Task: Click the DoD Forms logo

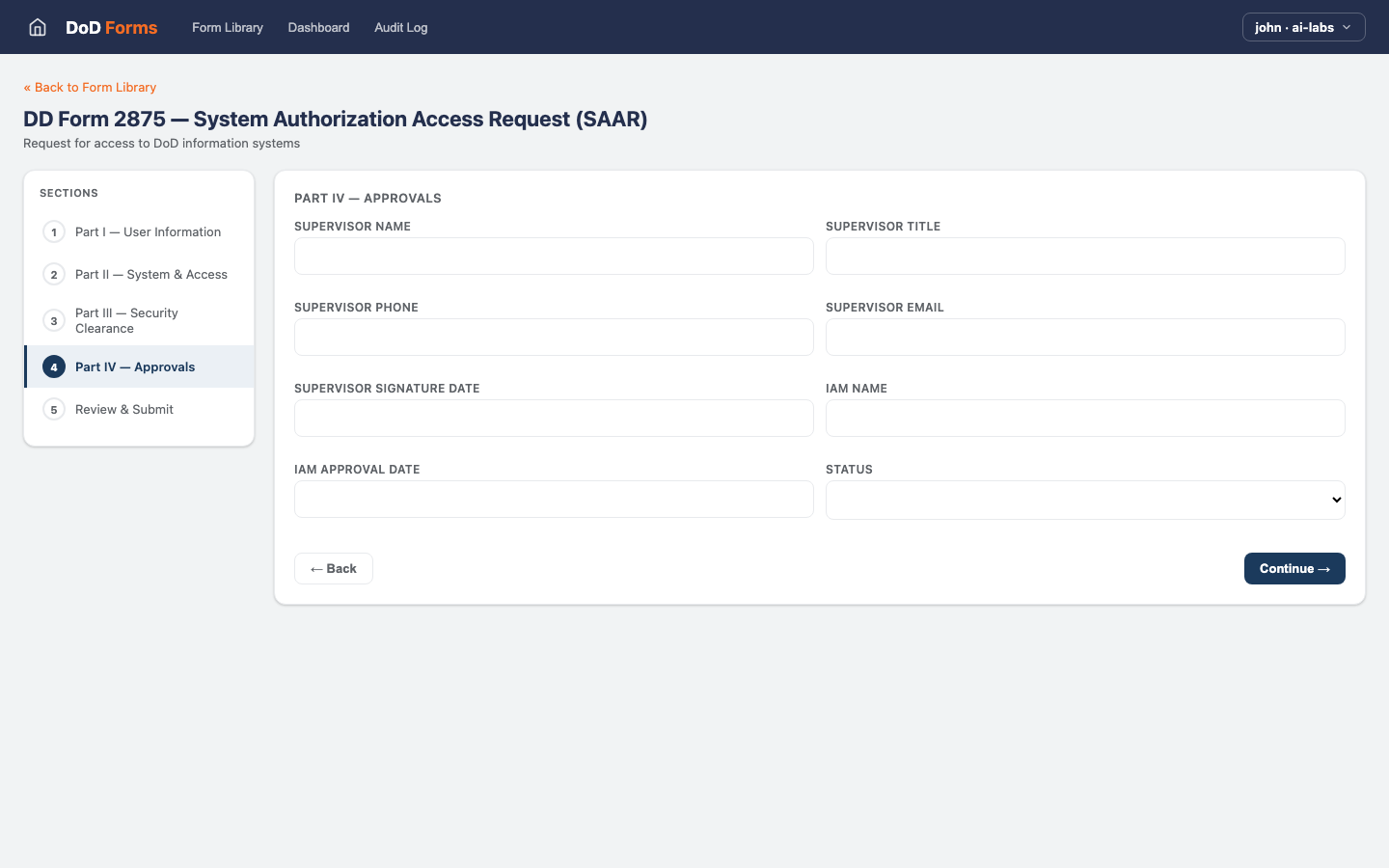Action: (110, 27)
